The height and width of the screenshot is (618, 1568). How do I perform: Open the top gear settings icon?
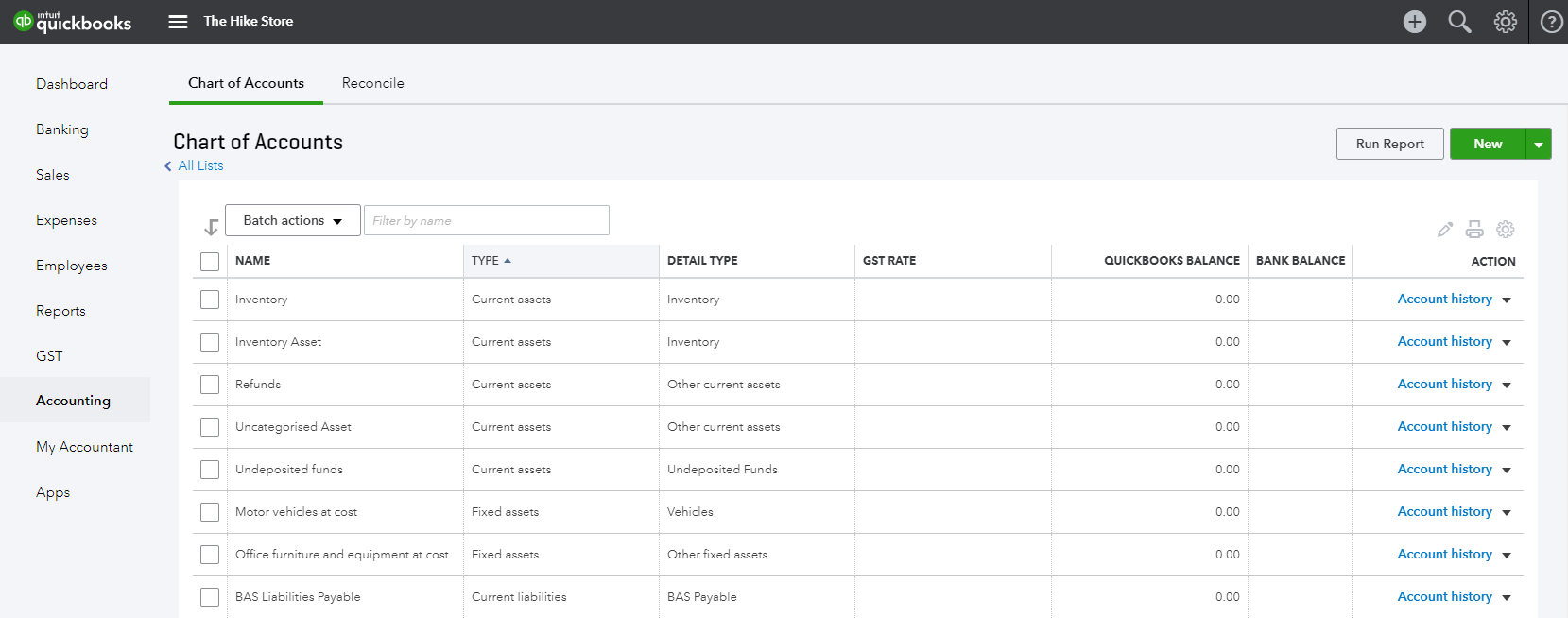pyautogui.click(x=1505, y=22)
